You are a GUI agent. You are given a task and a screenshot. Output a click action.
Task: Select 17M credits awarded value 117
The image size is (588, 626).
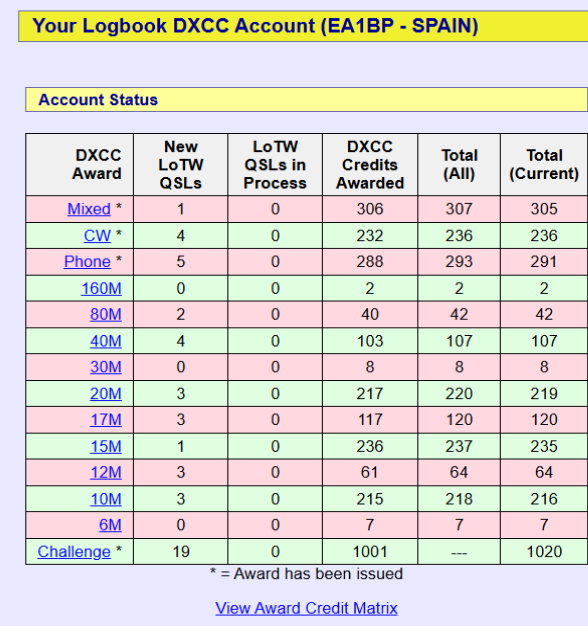370,420
